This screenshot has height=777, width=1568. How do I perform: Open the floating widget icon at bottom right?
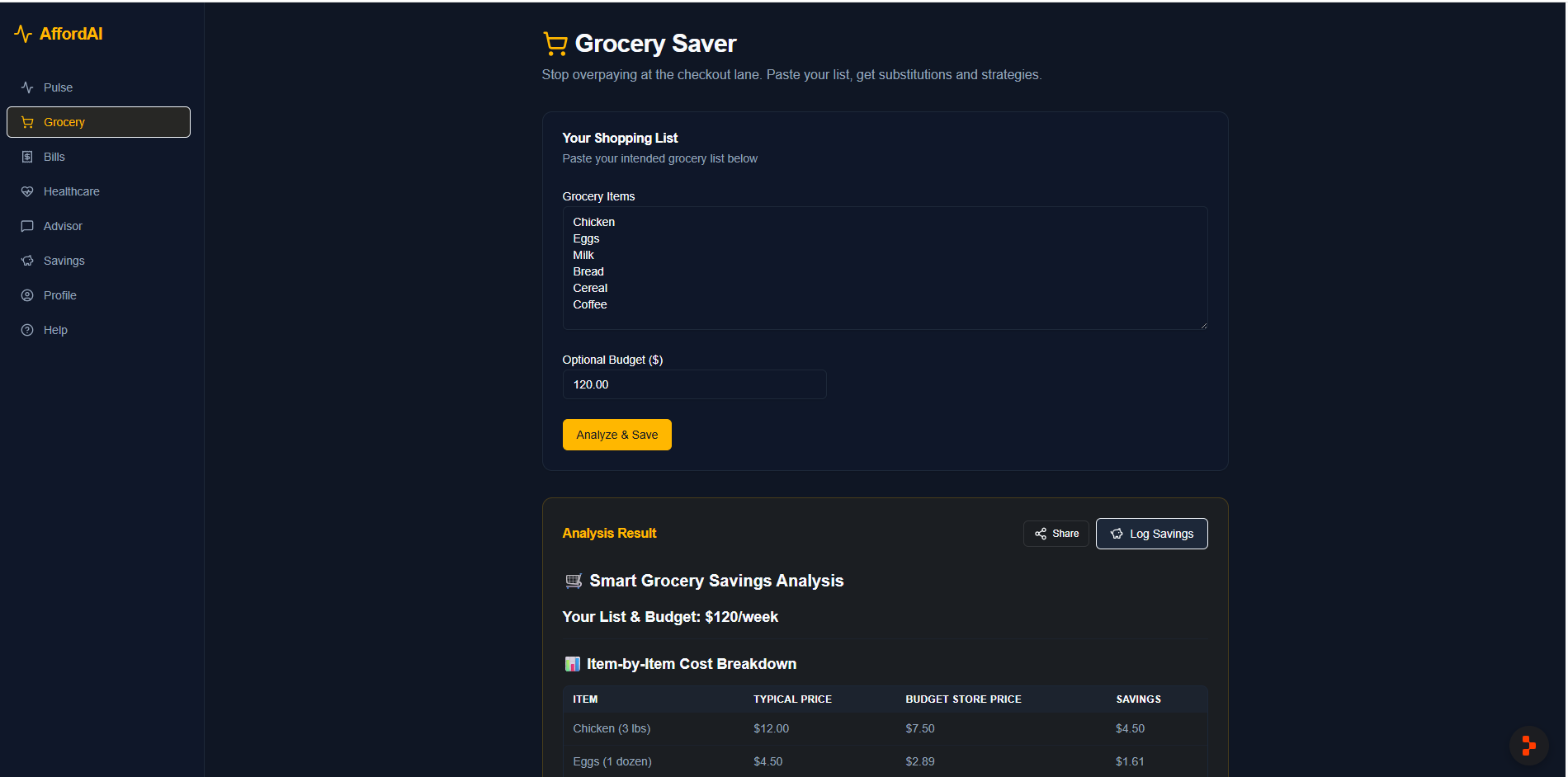pos(1528,746)
